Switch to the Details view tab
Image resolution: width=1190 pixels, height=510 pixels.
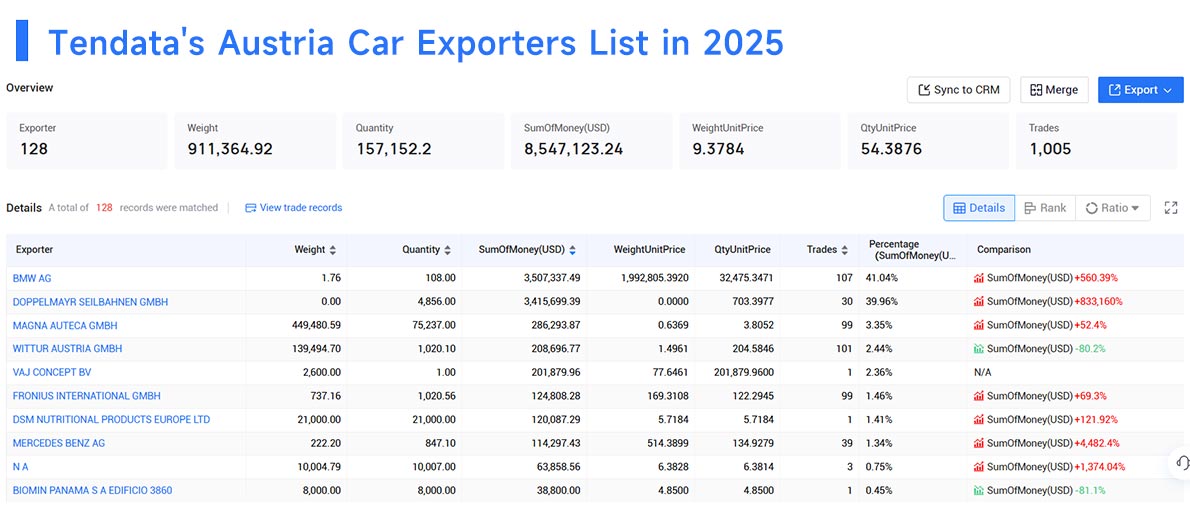point(979,208)
